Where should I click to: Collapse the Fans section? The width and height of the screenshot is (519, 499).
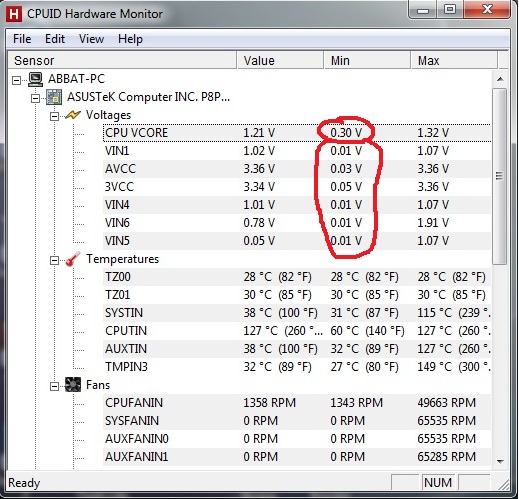[54, 386]
